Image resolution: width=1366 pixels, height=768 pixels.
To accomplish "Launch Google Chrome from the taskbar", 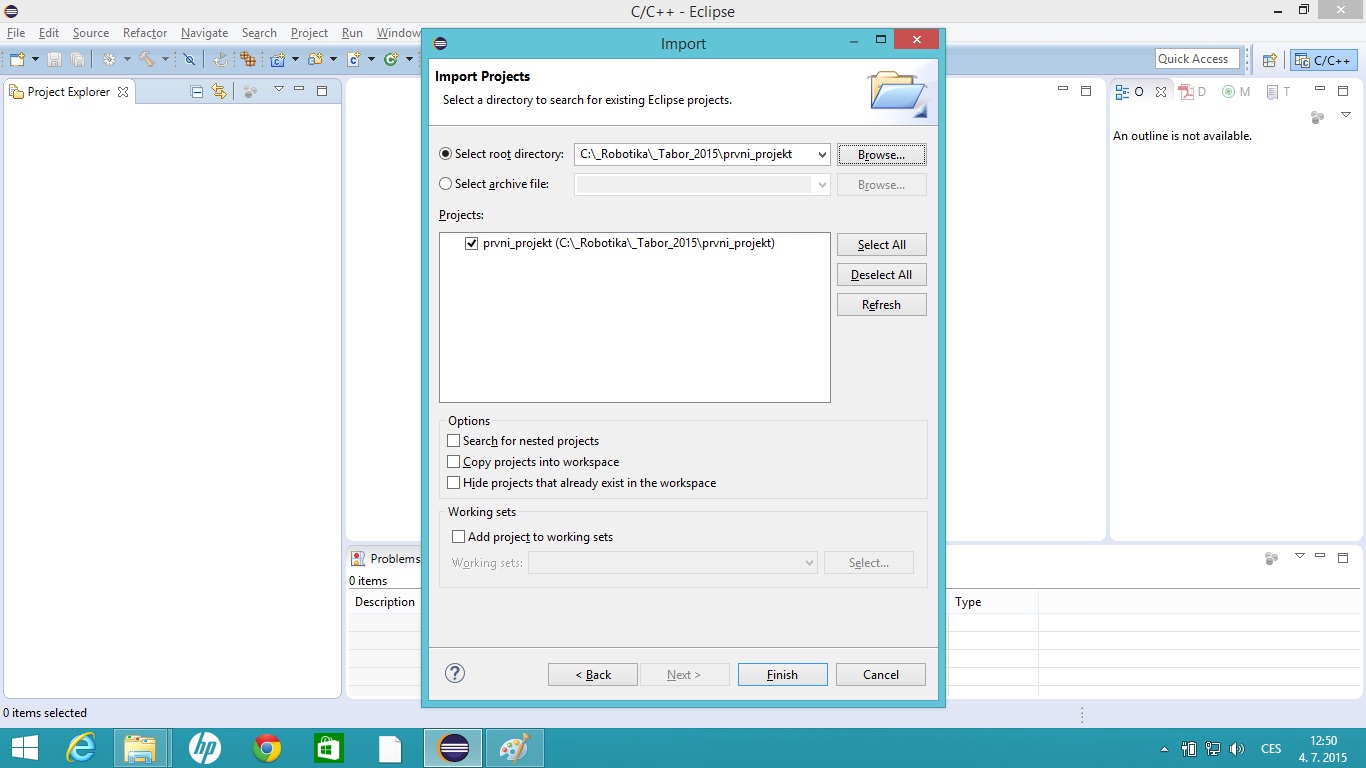I will [x=267, y=748].
